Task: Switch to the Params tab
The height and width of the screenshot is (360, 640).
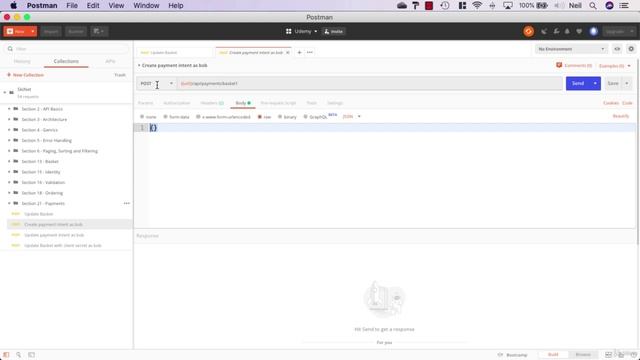Action: pyautogui.click(x=145, y=103)
